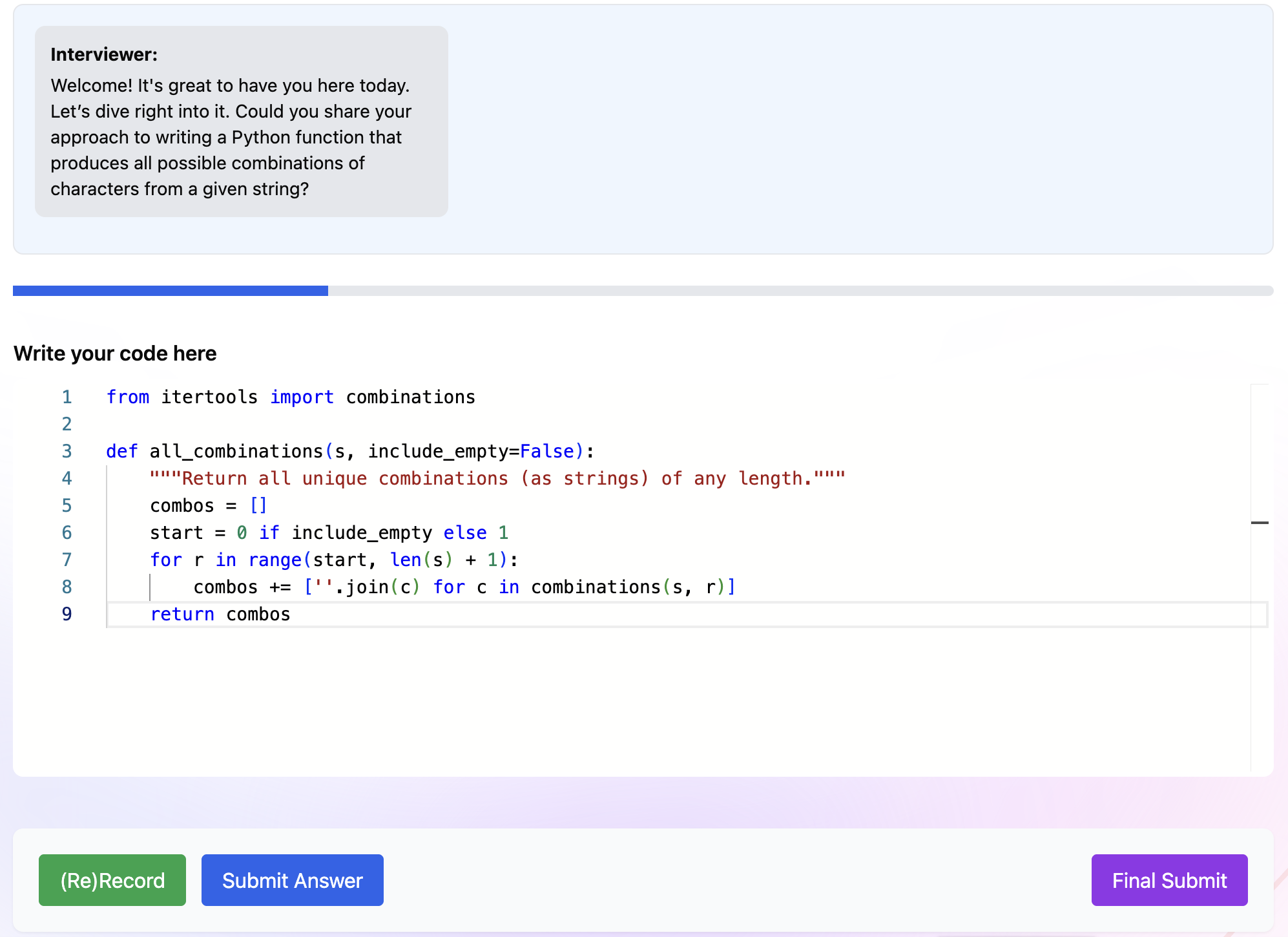The image size is (1288, 937).
Task: Click the (Re)Record button
Action: point(112,880)
